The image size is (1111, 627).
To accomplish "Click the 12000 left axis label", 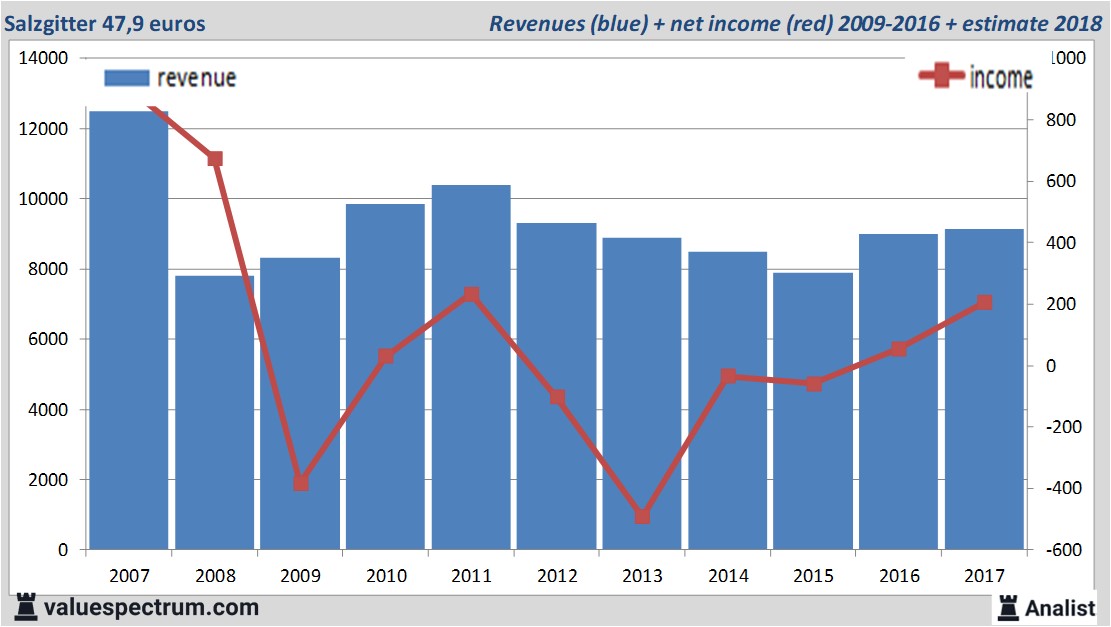I will tap(43, 129).
